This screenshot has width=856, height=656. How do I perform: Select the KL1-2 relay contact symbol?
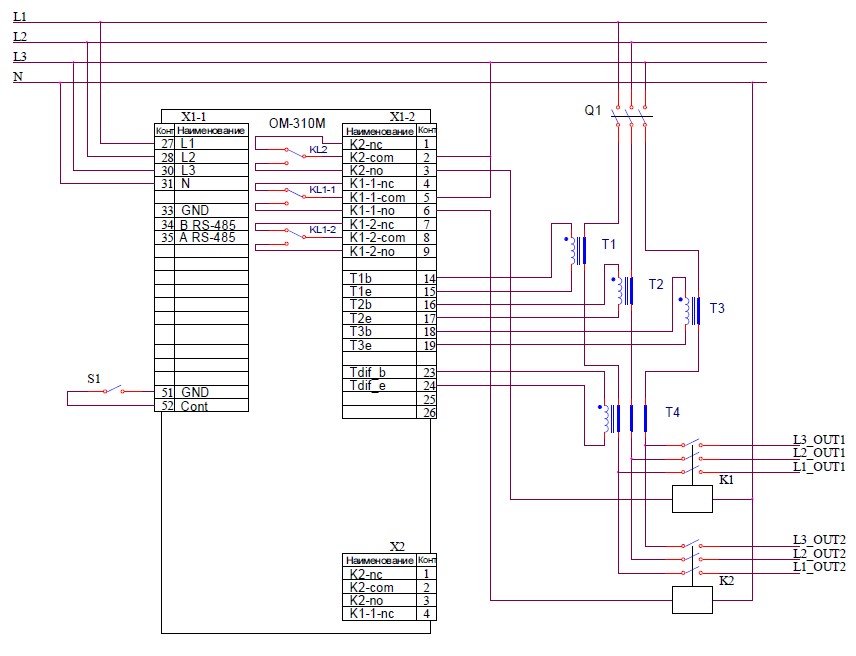tap(293, 233)
